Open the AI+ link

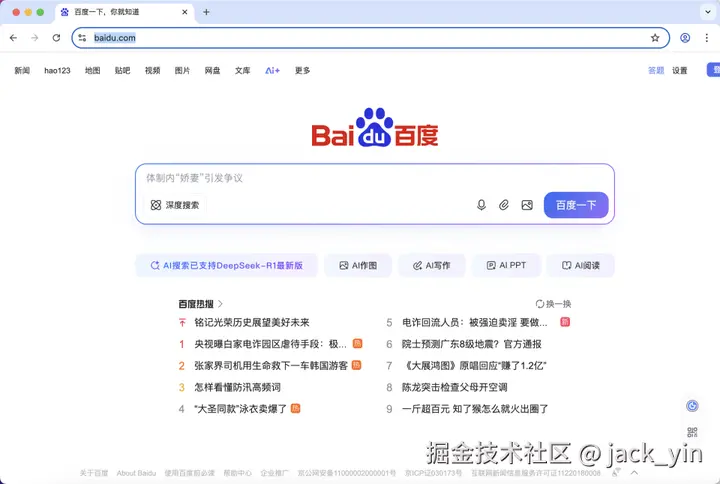pos(272,70)
